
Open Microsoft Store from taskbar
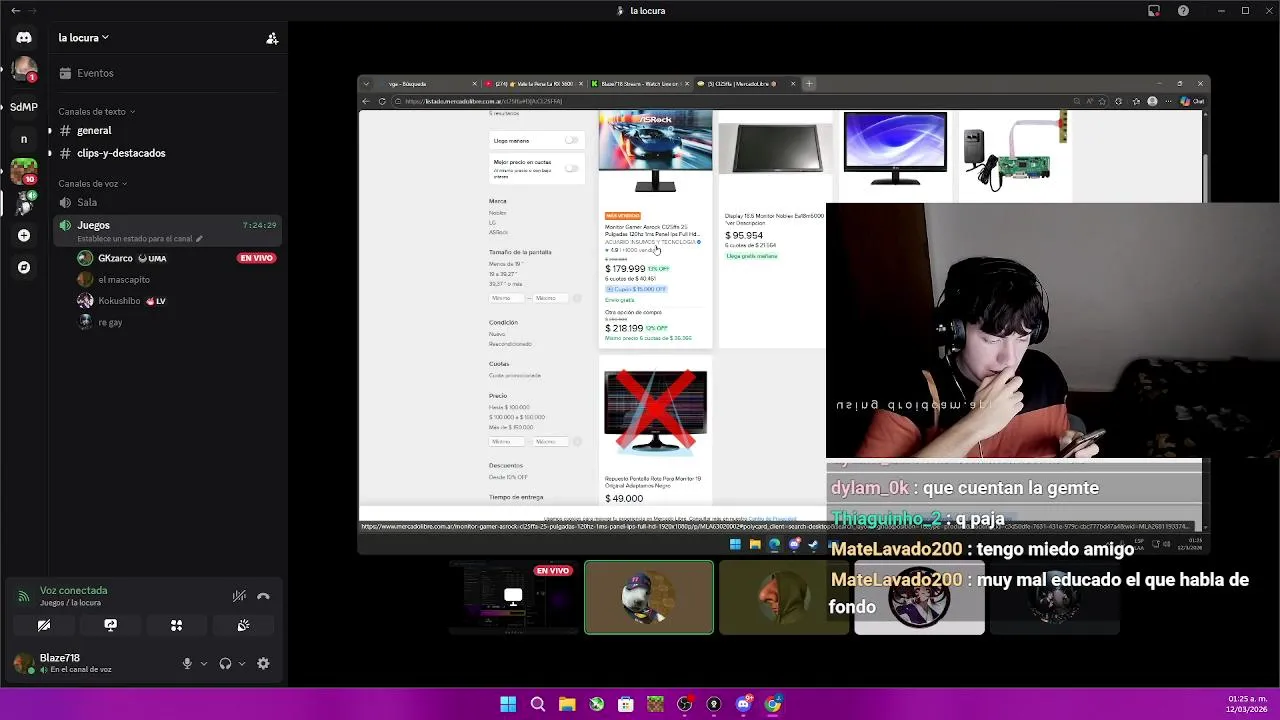coord(626,704)
